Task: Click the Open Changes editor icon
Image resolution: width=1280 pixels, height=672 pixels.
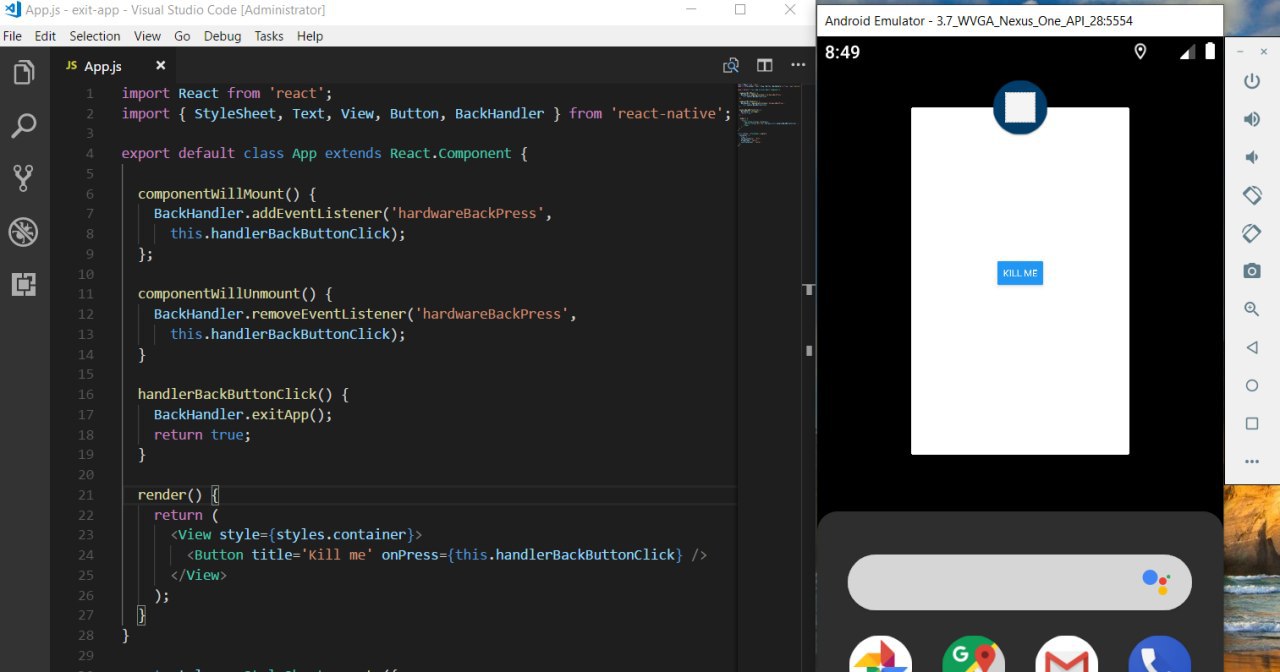Action: (731, 66)
